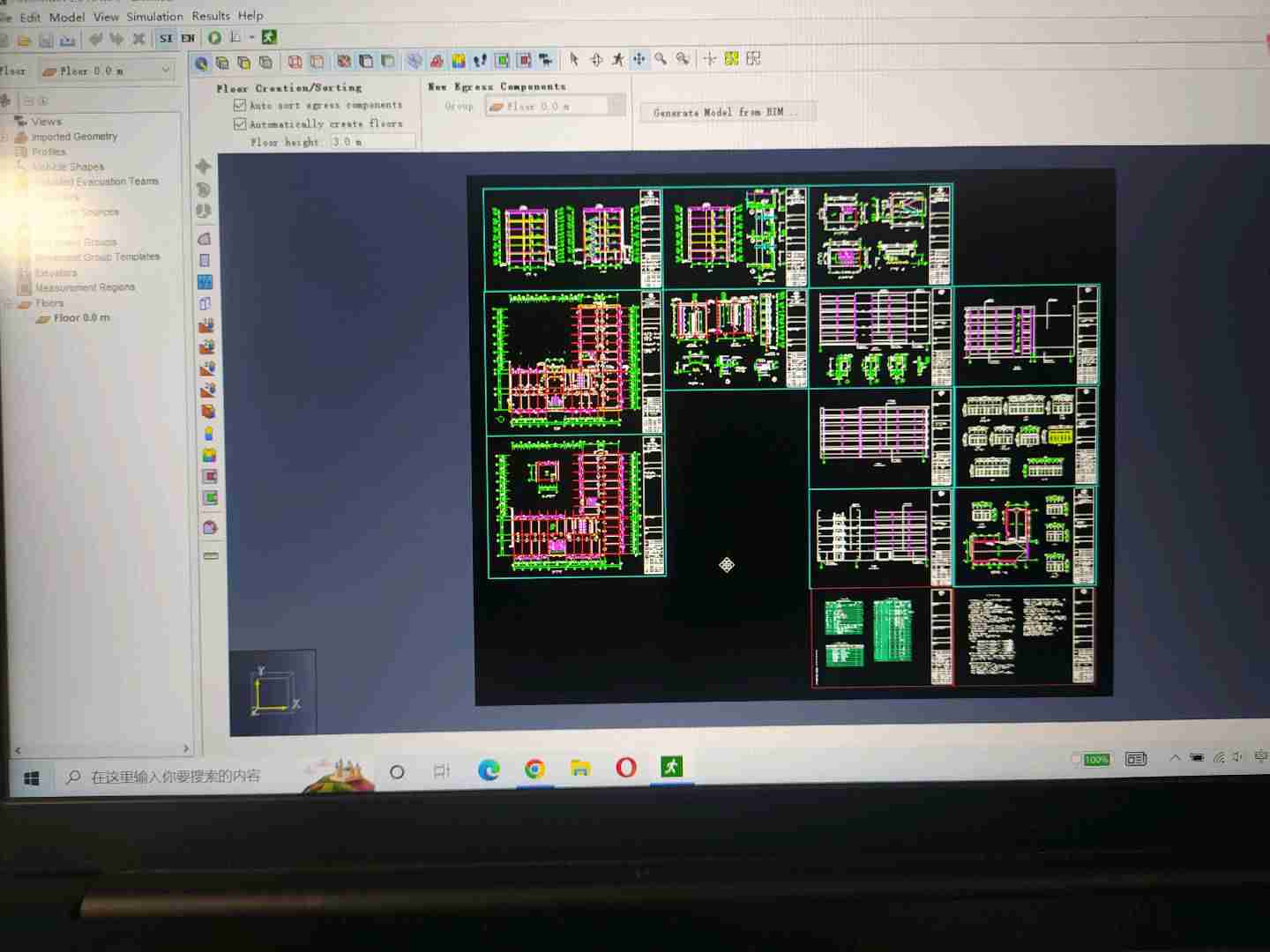Click the green running-man results icon
Viewport: 1270px width, 952px height.
coord(269,37)
